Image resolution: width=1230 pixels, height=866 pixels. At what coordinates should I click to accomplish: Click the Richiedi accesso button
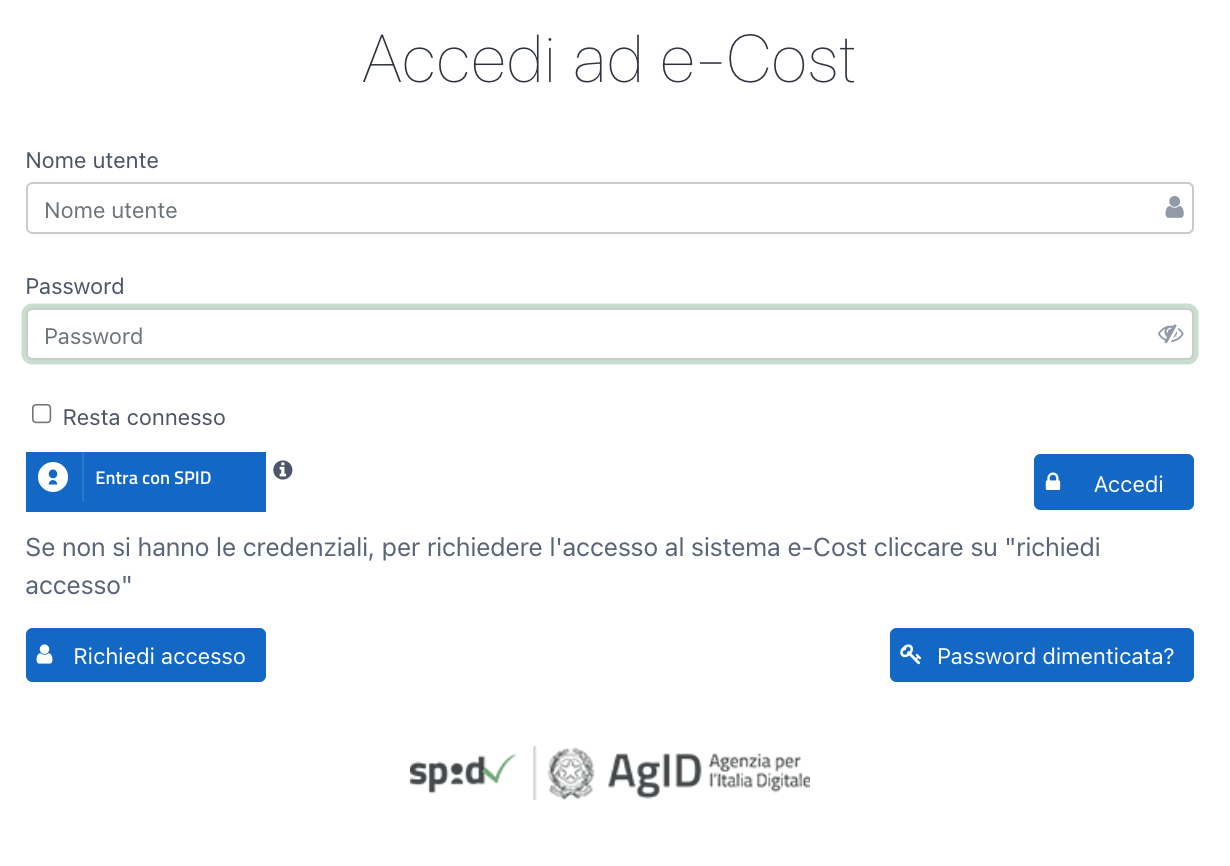click(x=146, y=655)
